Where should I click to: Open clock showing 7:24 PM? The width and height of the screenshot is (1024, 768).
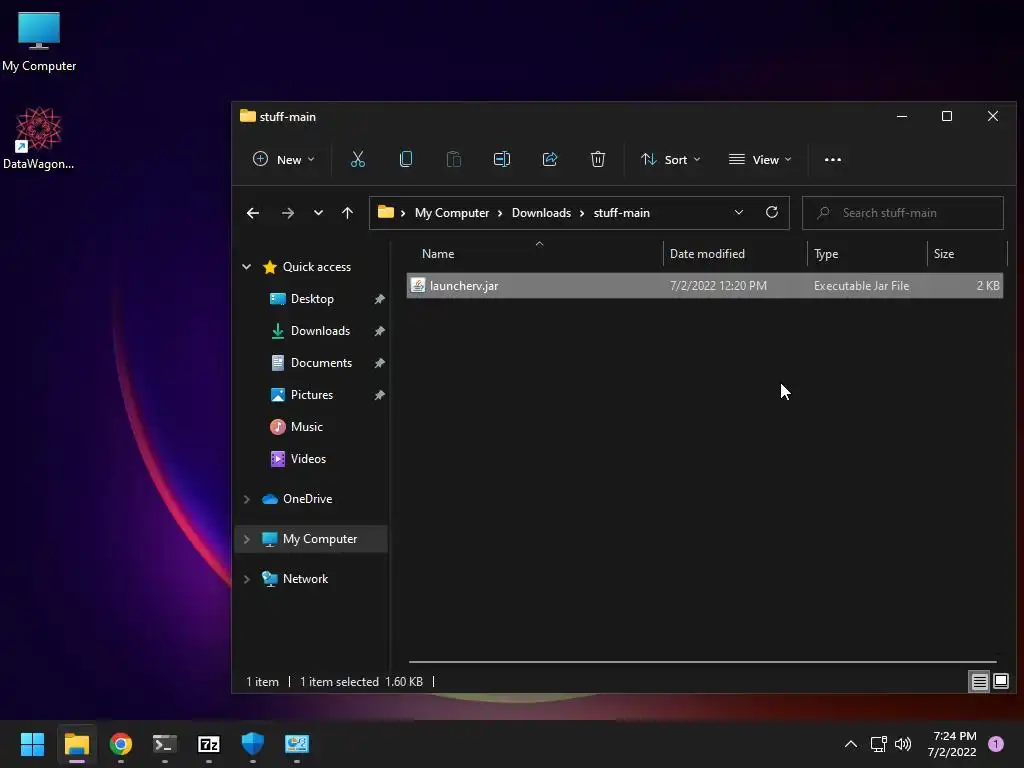pyautogui.click(x=953, y=744)
